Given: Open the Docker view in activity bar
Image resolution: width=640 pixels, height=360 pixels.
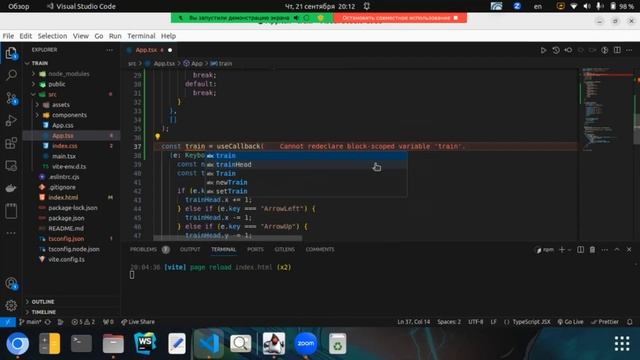Looking at the screenshot, I should (x=11, y=188).
